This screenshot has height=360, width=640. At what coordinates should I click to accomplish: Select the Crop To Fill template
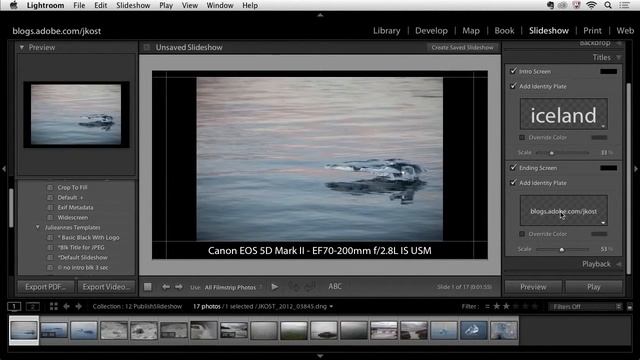72,187
